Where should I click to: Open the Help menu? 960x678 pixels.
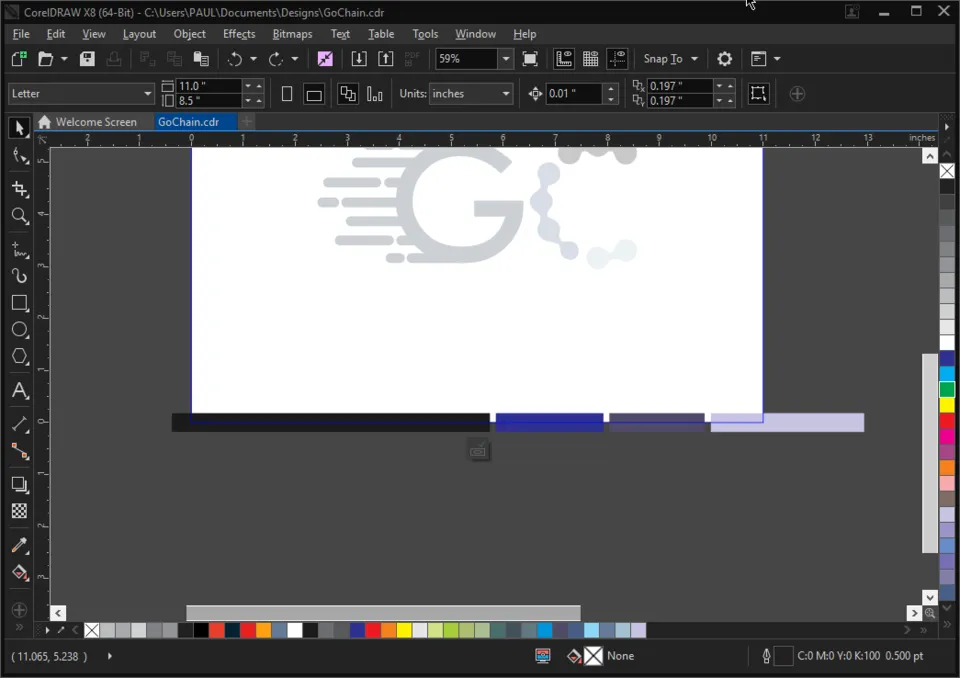525,34
